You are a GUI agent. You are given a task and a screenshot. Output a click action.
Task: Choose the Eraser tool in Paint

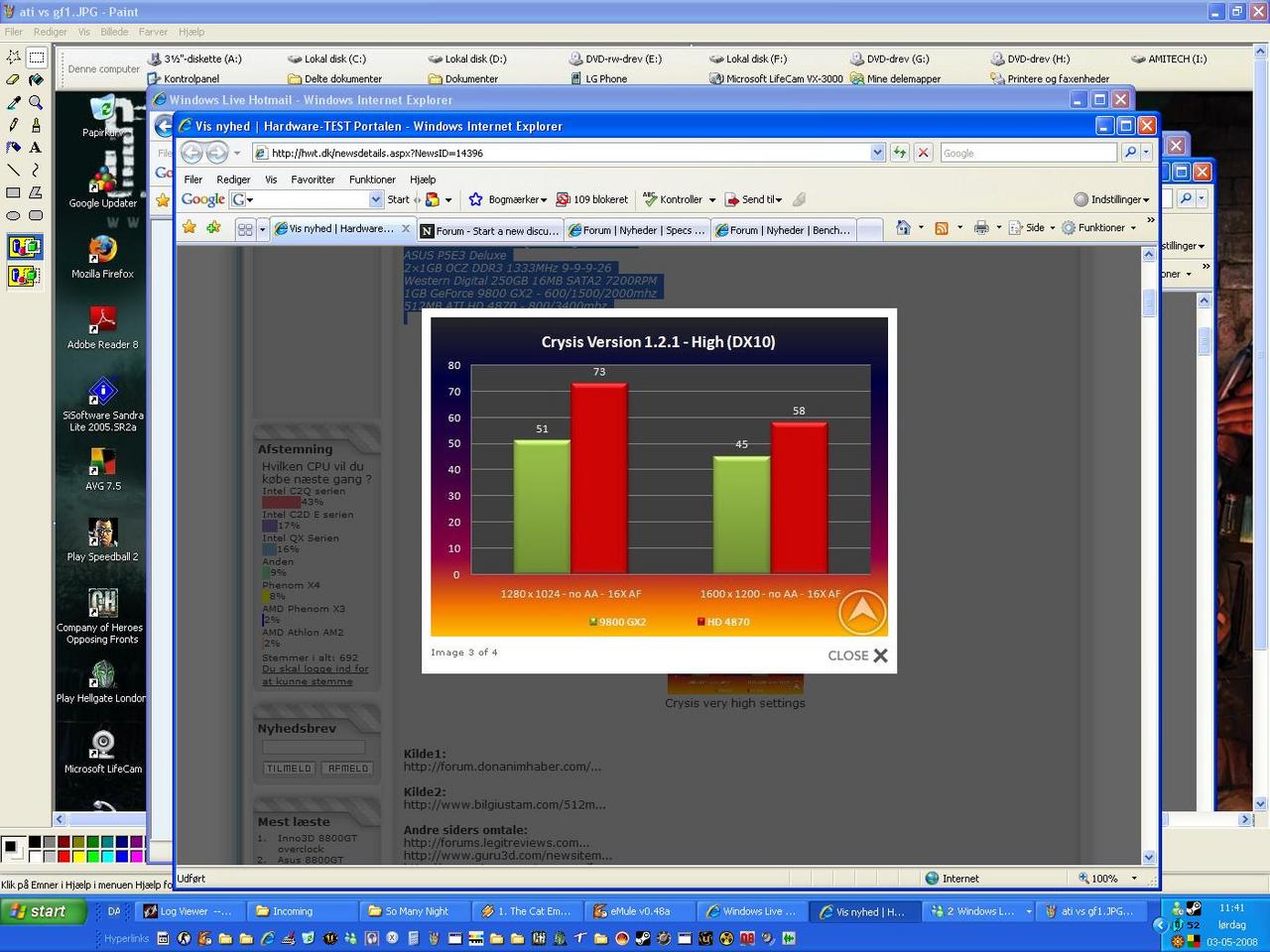coord(14,80)
